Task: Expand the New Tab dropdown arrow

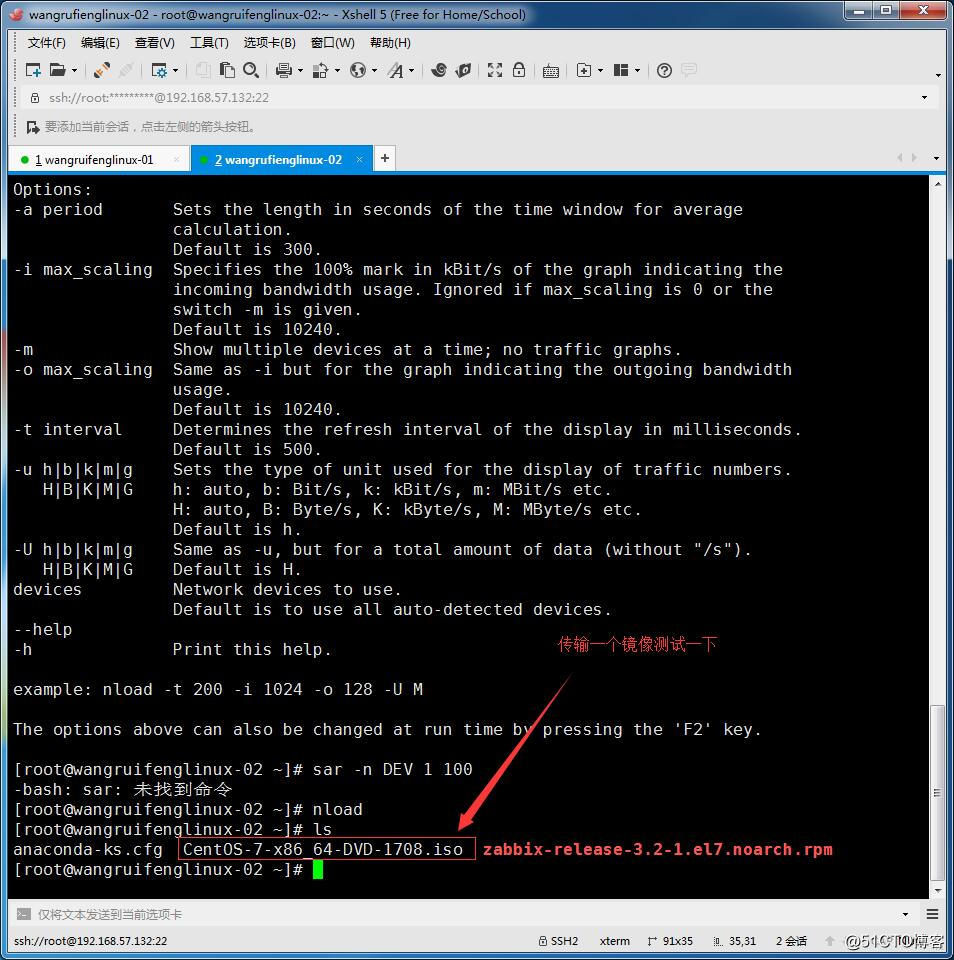Action: coord(600,71)
